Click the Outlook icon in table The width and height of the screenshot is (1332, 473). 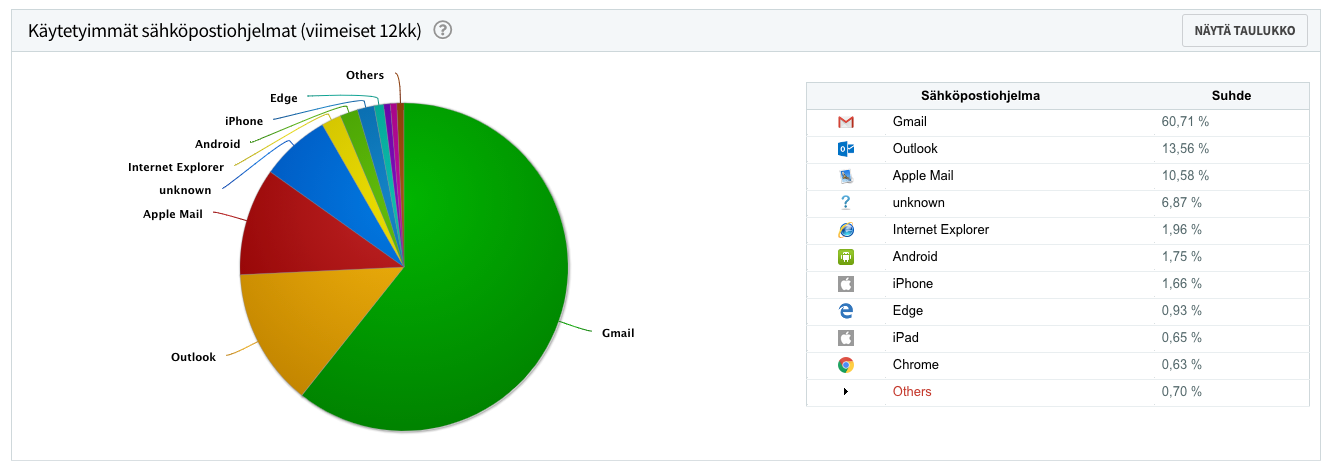point(846,149)
